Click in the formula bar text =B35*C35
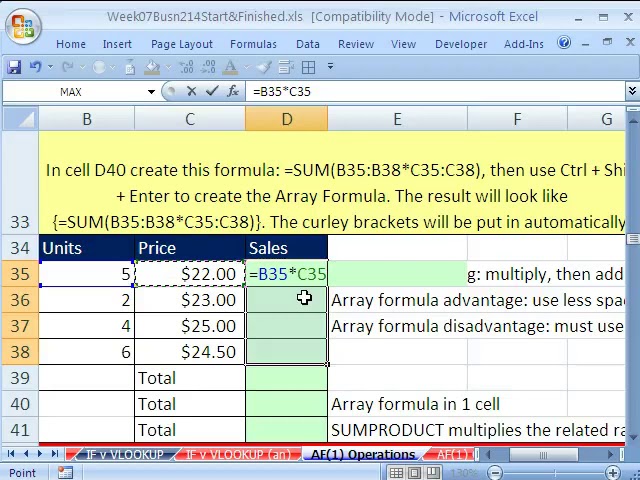The image size is (640, 480). pos(282,92)
